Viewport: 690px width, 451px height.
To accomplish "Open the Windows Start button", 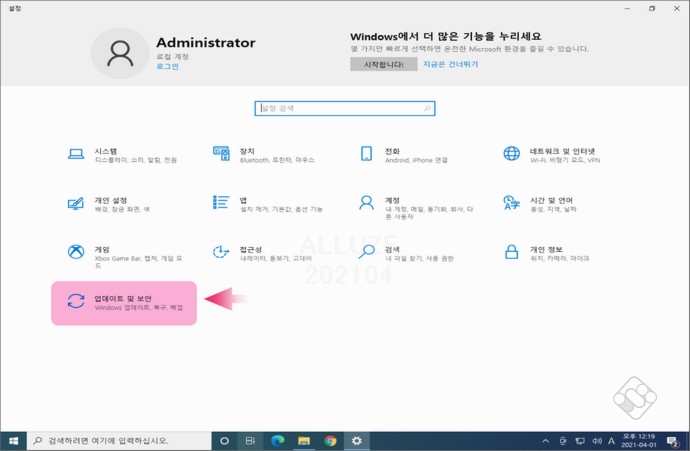I will [13, 440].
